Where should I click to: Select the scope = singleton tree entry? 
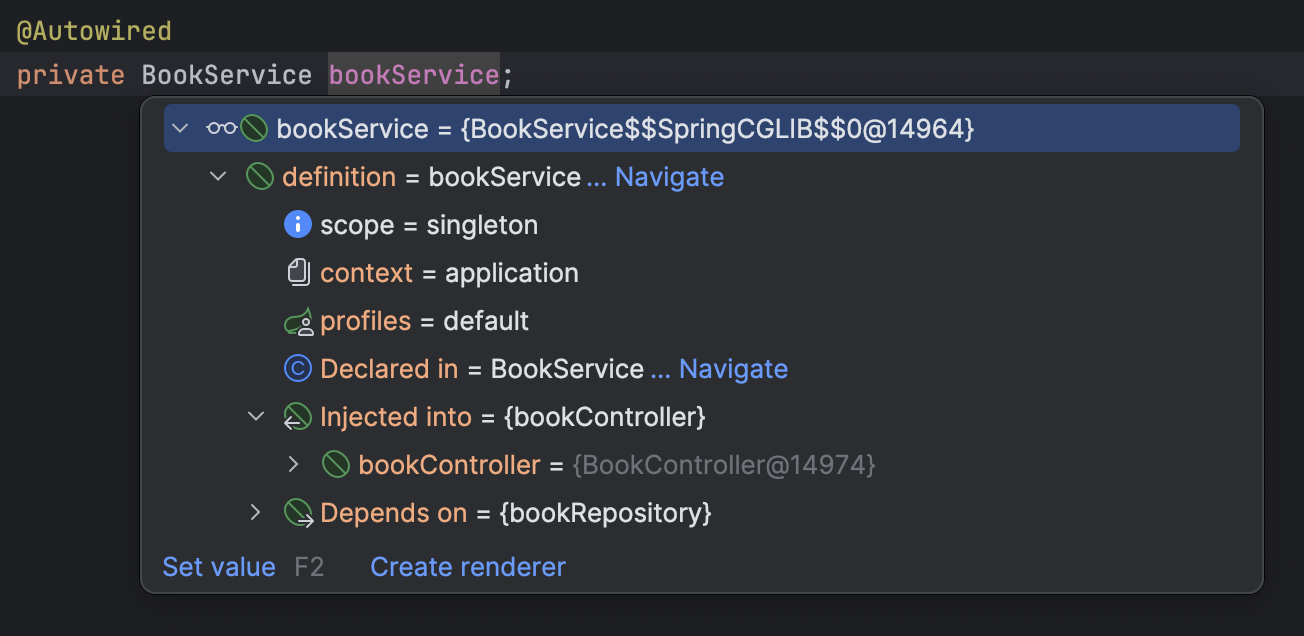tap(428, 224)
